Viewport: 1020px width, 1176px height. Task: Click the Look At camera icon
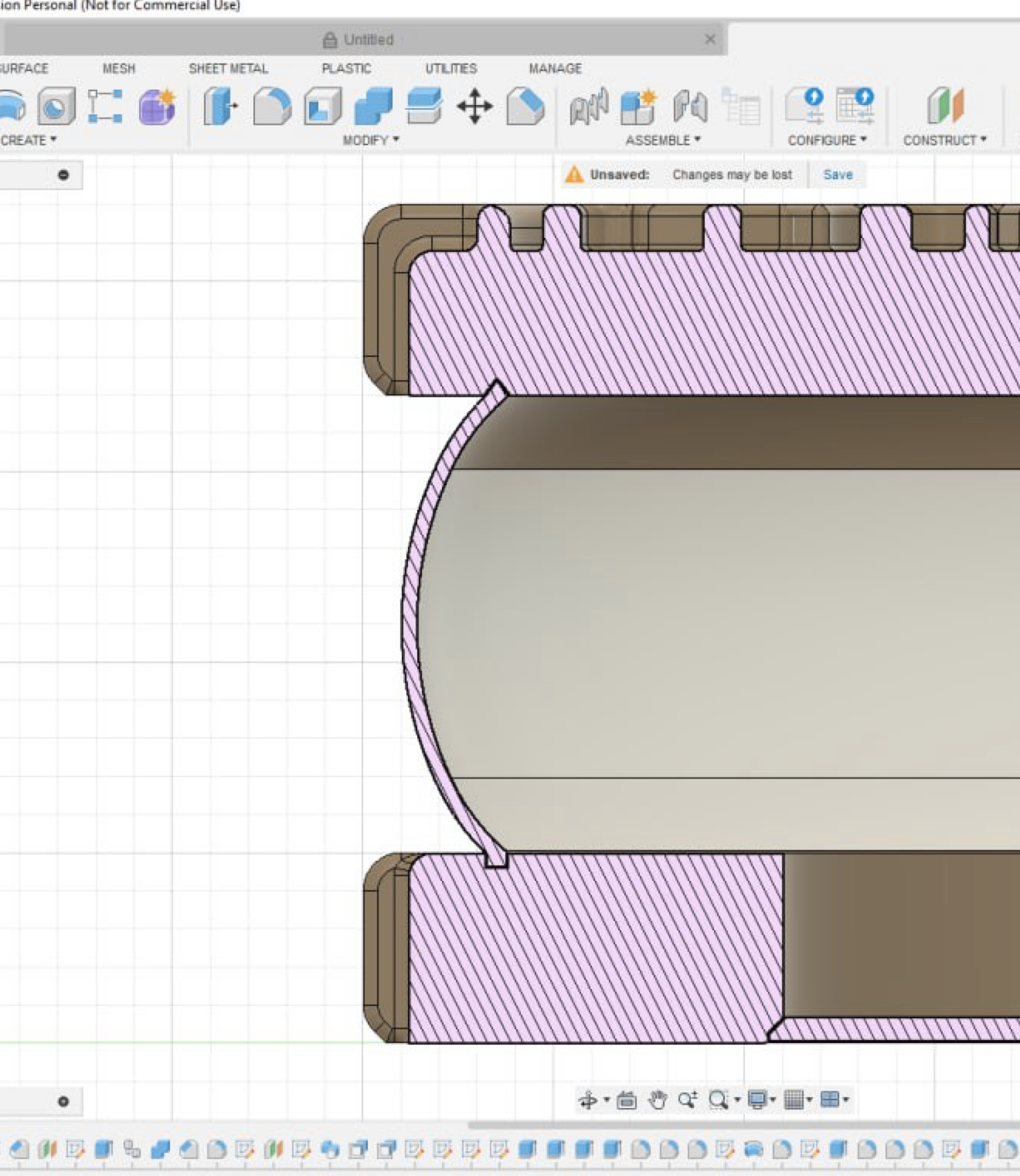tap(627, 1100)
